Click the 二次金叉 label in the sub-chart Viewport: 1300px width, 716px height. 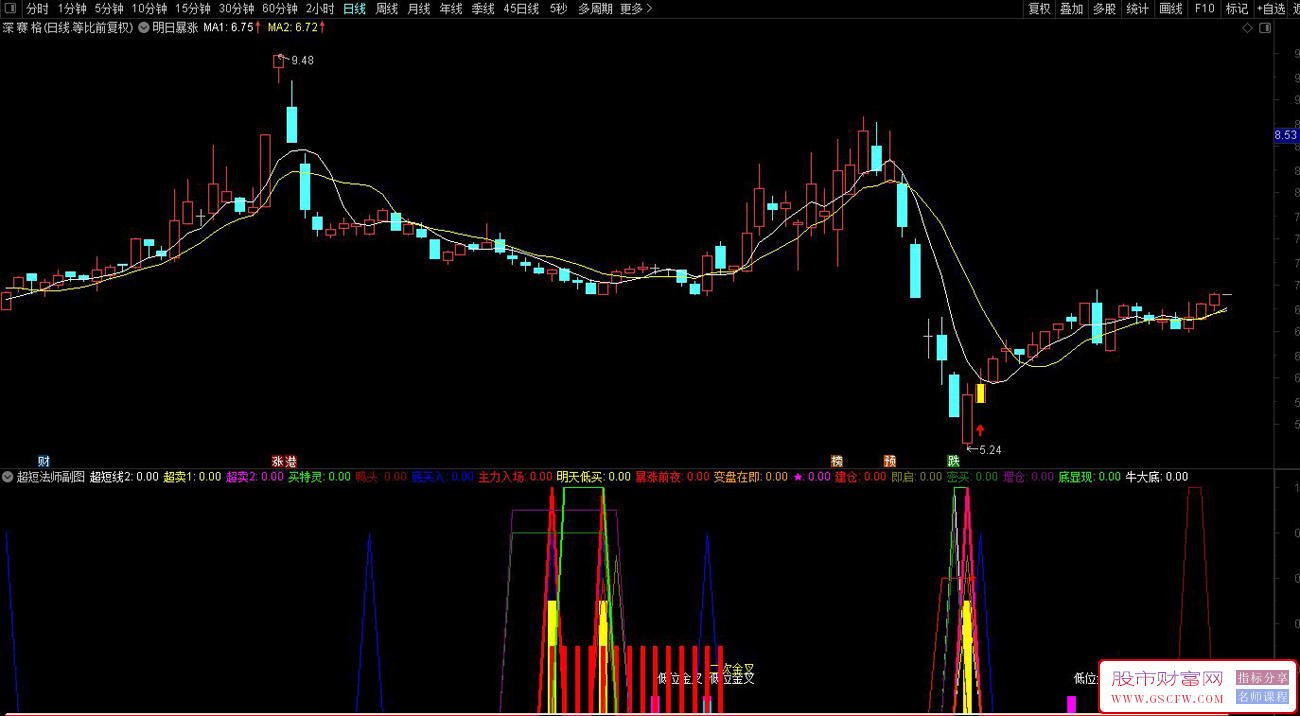(x=731, y=668)
